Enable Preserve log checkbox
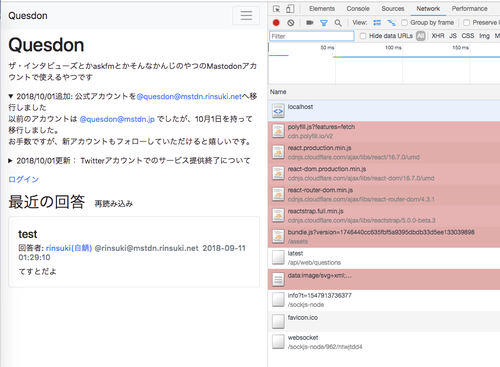 pos(467,23)
